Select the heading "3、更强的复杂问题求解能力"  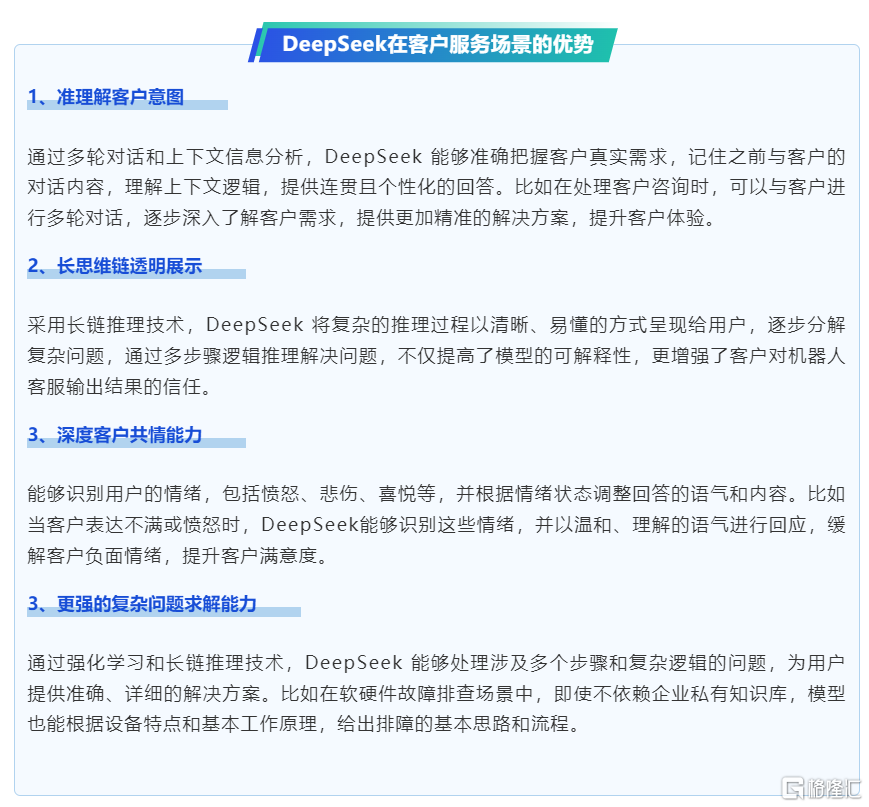point(142,604)
